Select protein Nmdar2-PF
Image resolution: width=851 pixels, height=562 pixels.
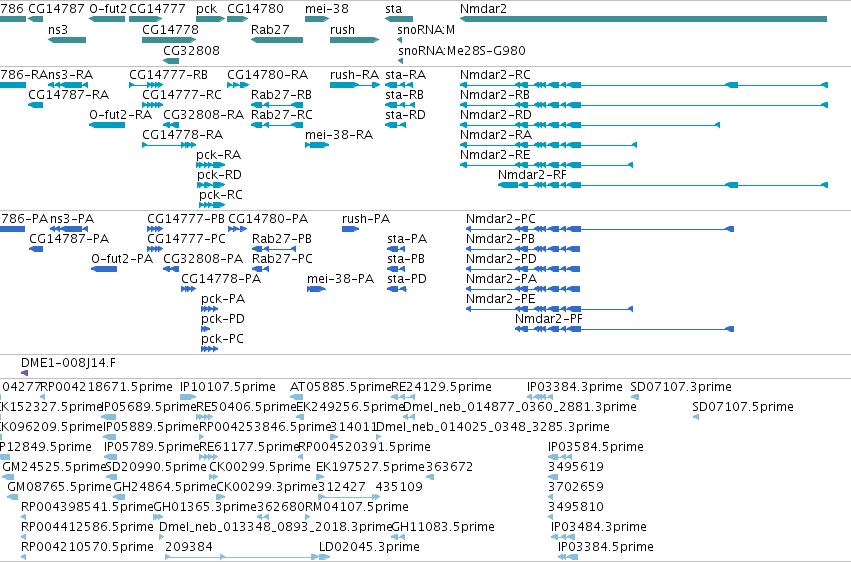[x=549, y=319]
